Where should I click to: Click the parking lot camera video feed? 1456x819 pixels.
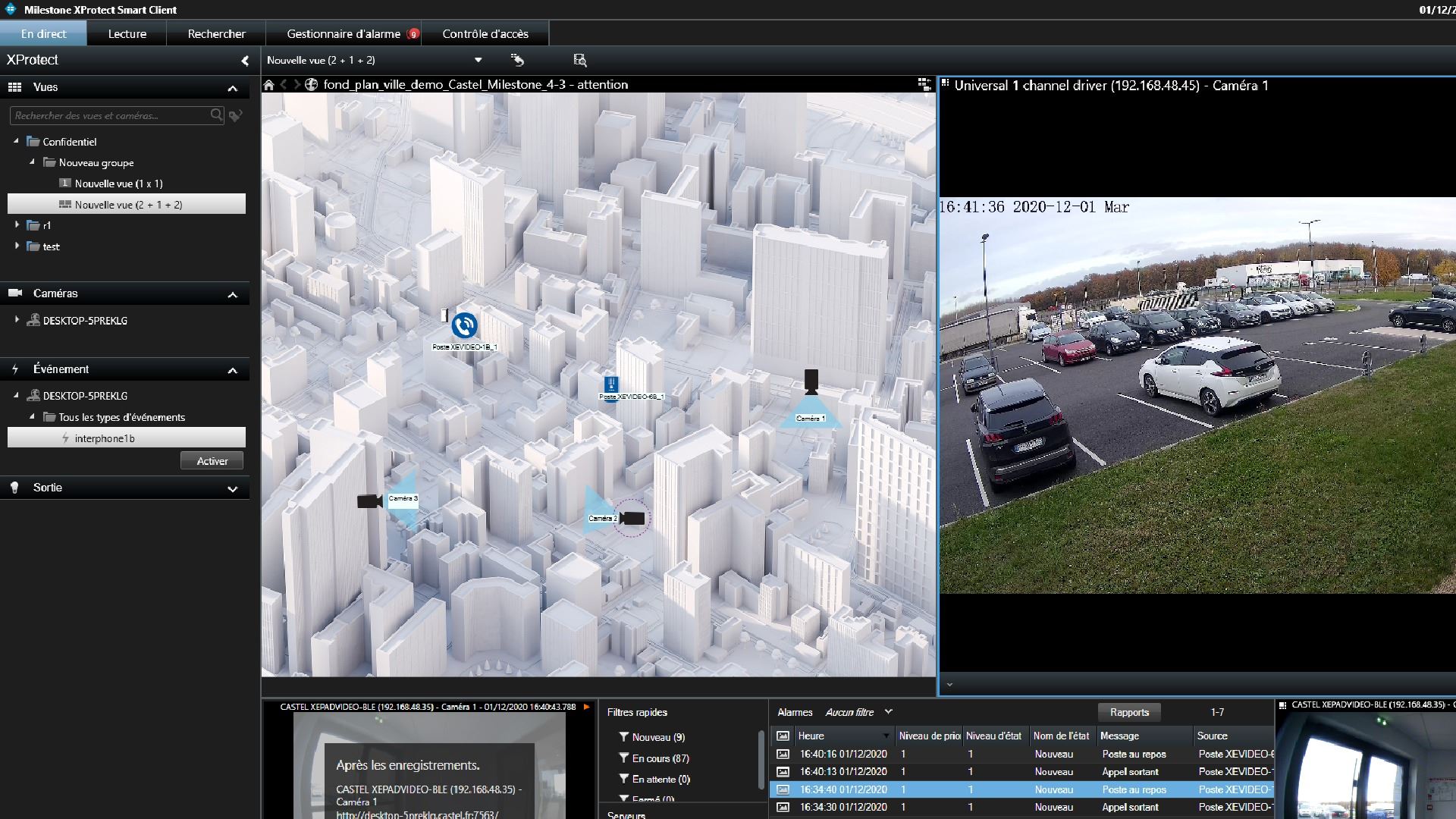pos(1197,395)
